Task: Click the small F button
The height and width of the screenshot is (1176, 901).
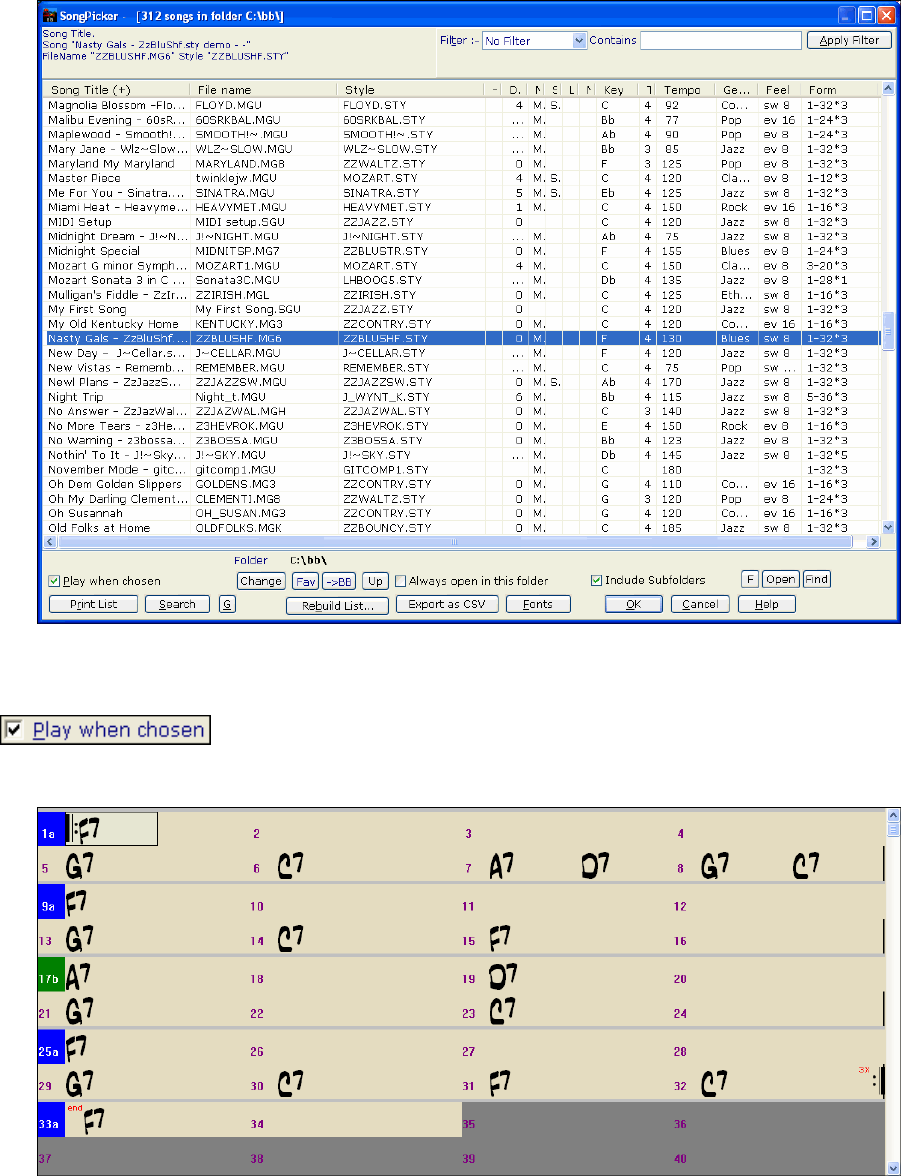Action: pos(750,579)
